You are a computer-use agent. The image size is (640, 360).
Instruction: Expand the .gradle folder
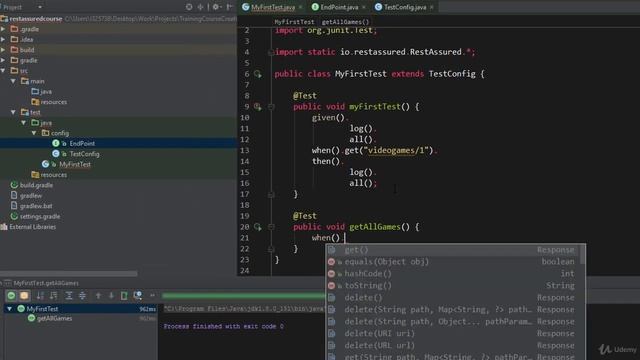pyautogui.click(x=3, y=29)
